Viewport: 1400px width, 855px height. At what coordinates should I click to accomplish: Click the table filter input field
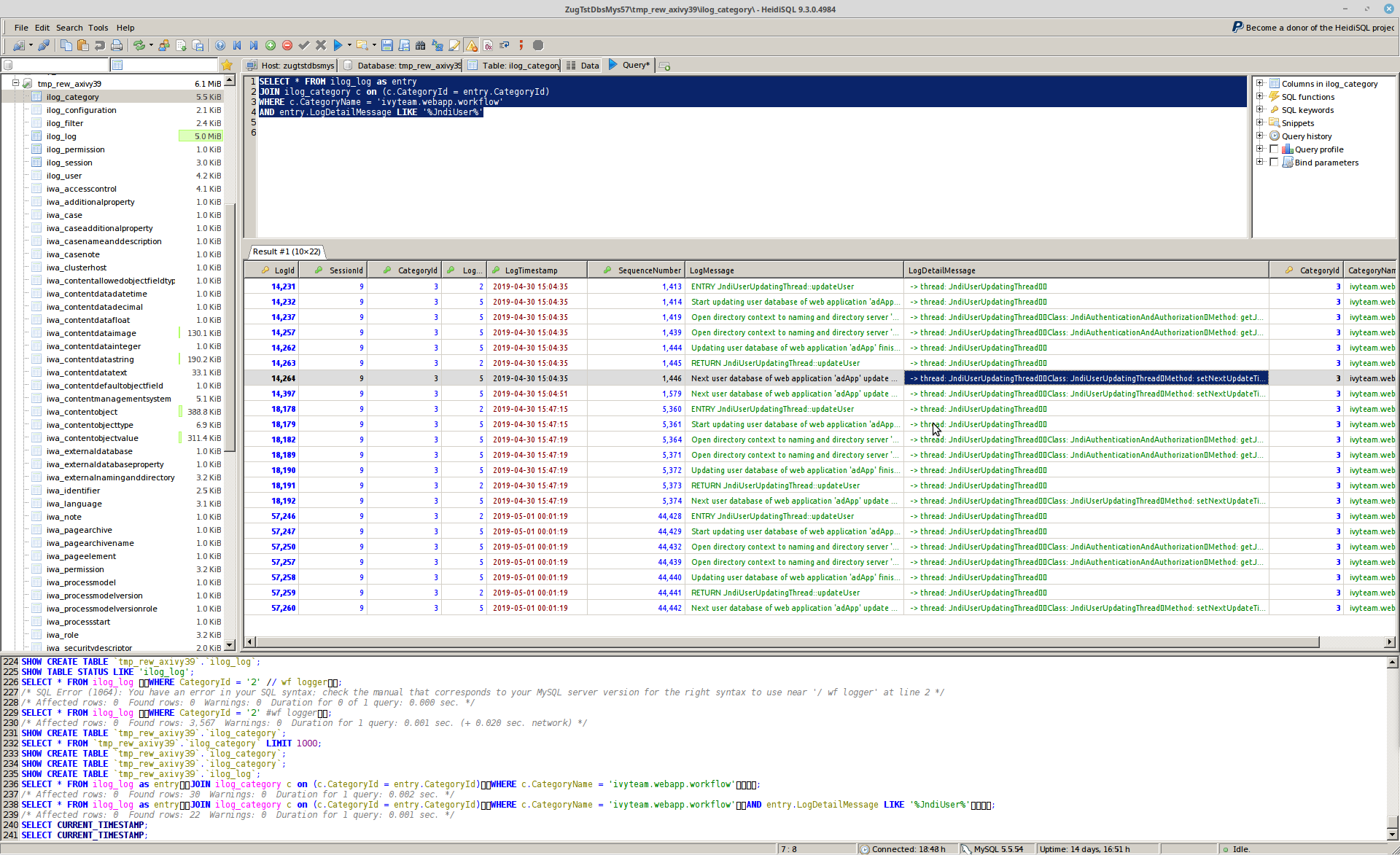click(x=164, y=65)
